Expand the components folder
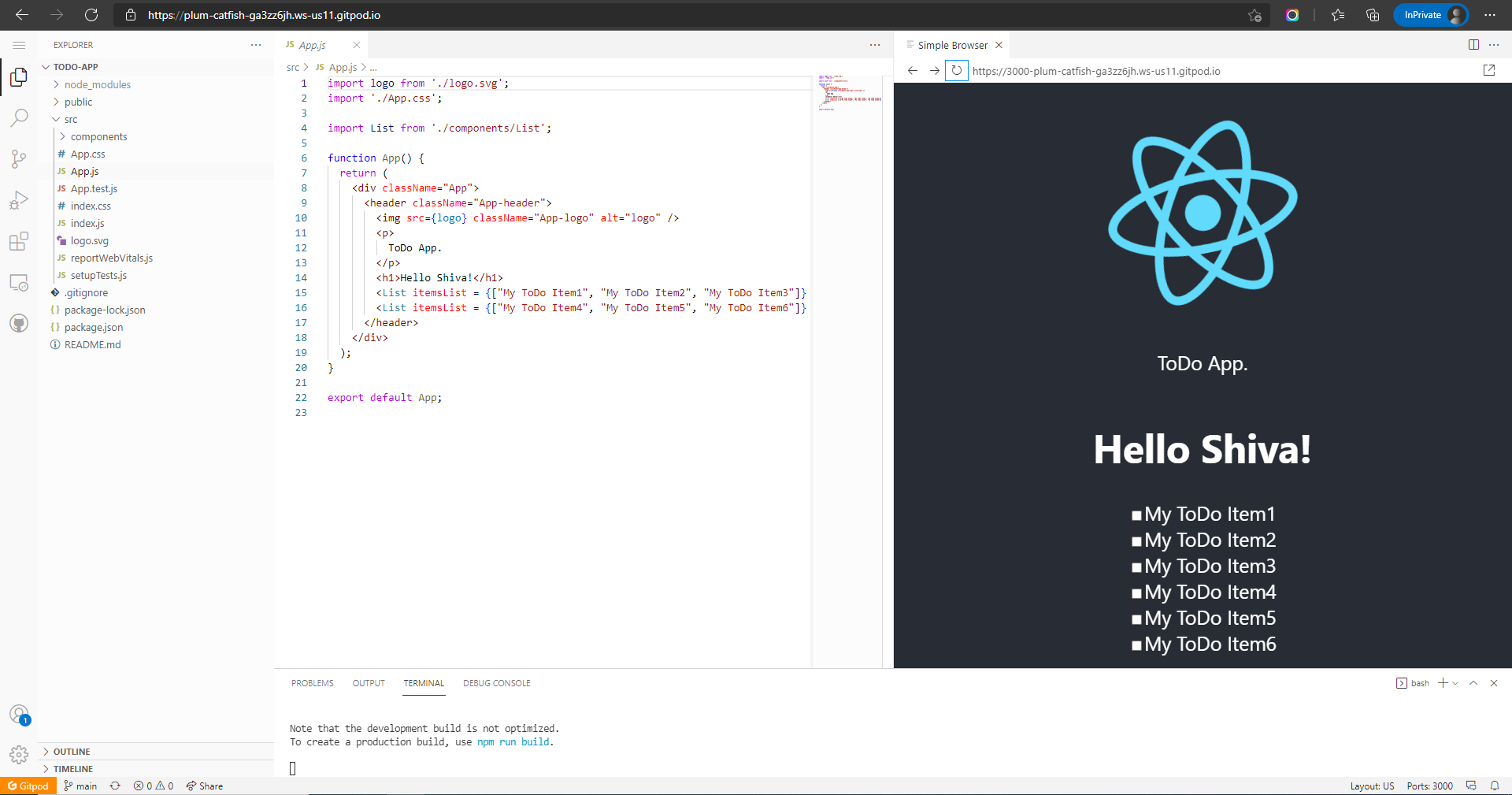Image resolution: width=1512 pixels, height=795 pixels. pyautogui.click(x=98, y=136)
